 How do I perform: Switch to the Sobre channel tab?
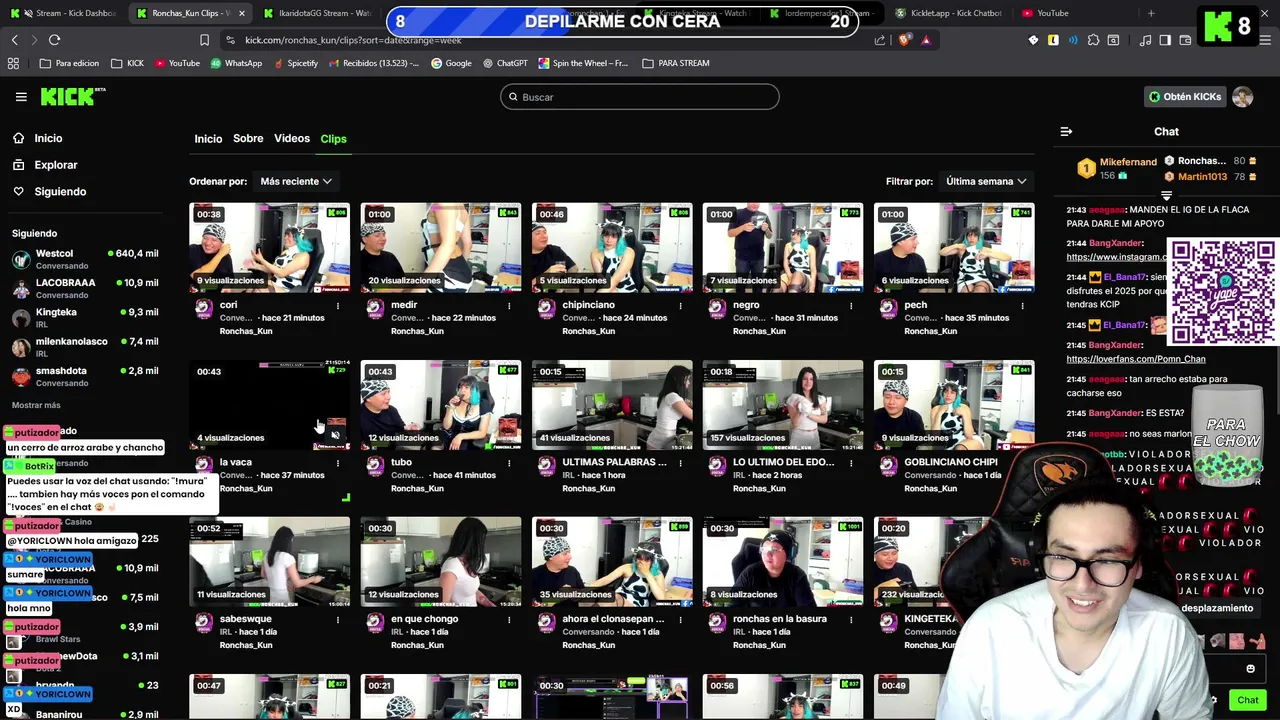coord(248,139)
